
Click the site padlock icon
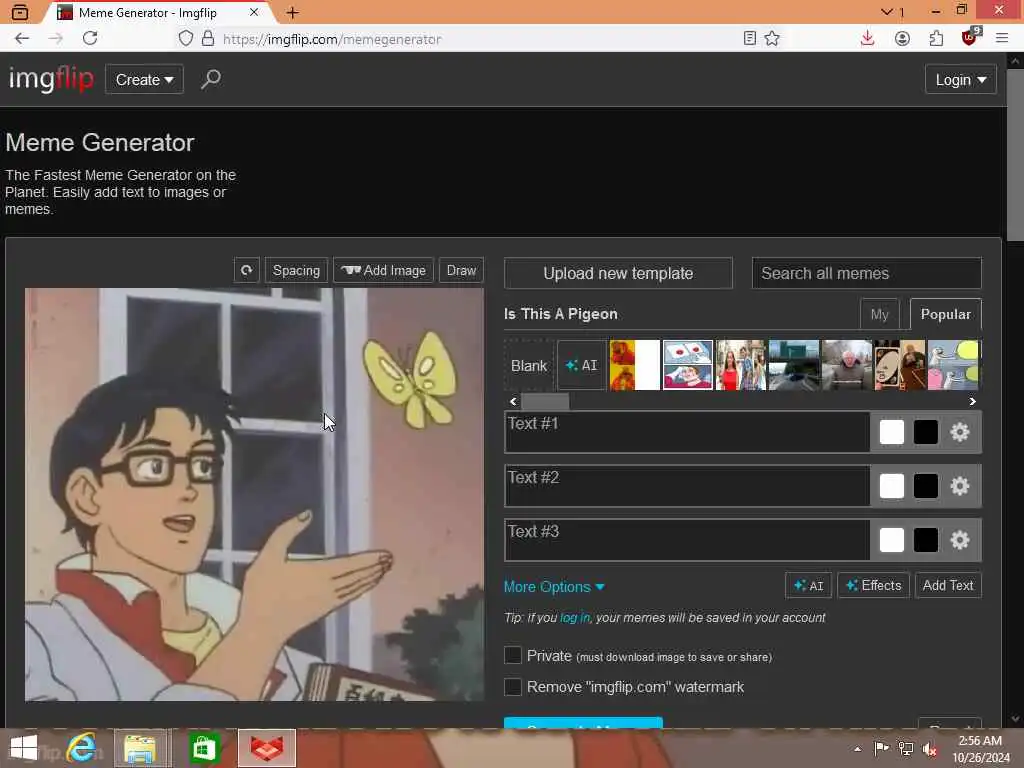coord(208,39)
